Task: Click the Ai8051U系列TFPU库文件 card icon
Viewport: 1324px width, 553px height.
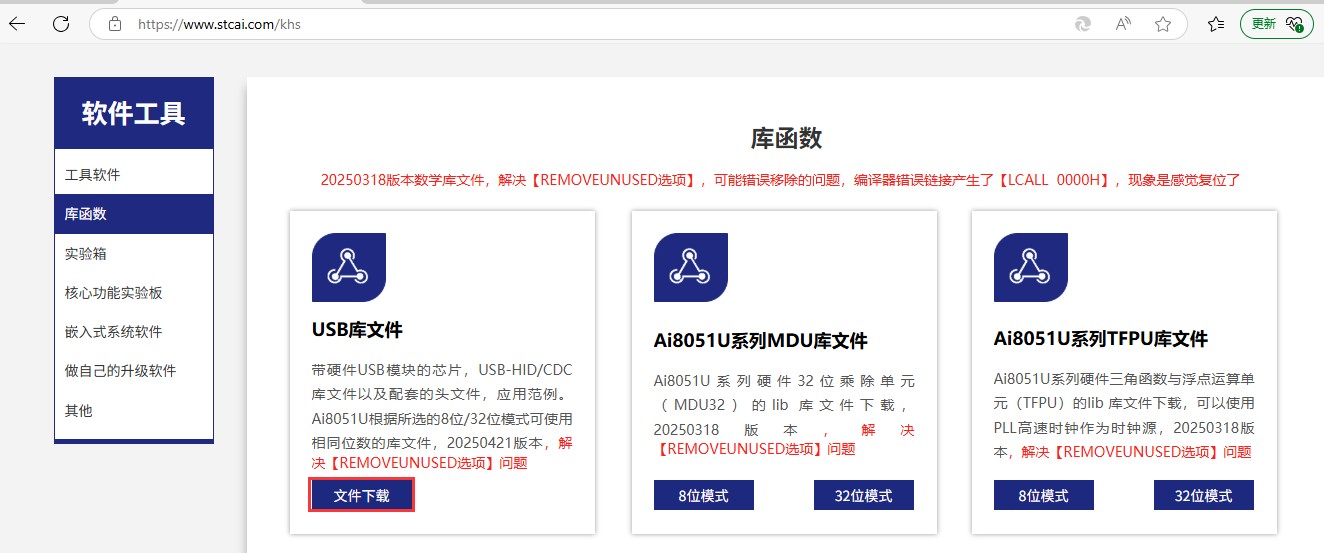Action: (1031, 267)
